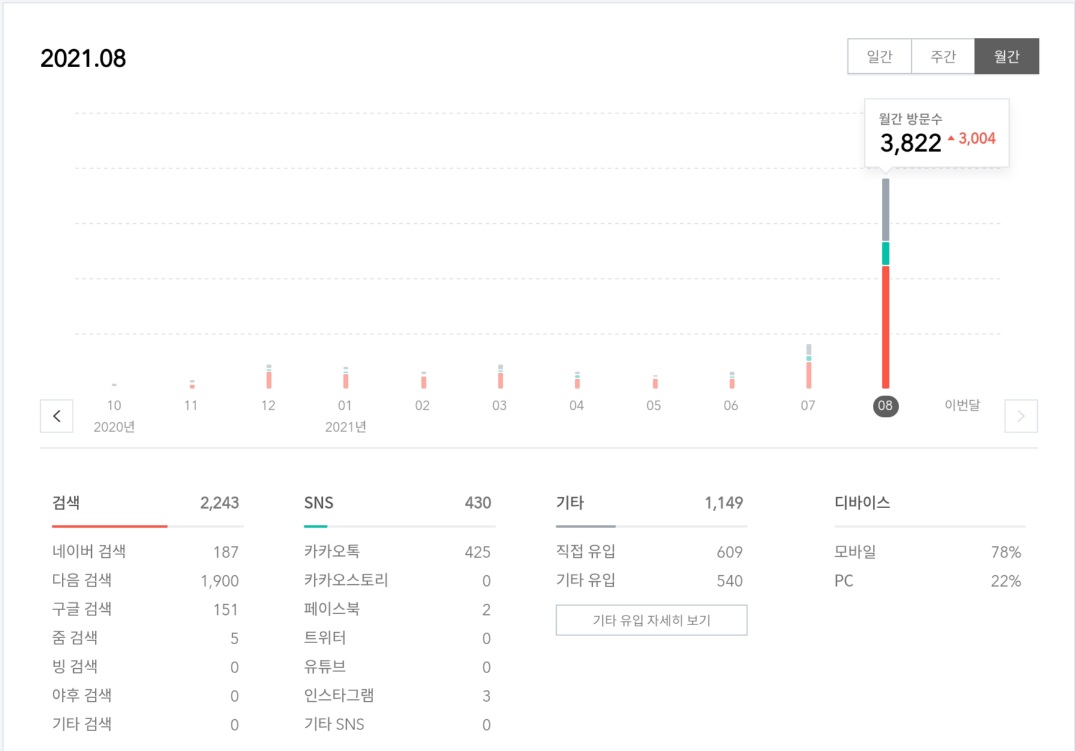Screen dimensions: 1075x751
Task: Click the 기타 SNS row
Action: tap(398, 724)
